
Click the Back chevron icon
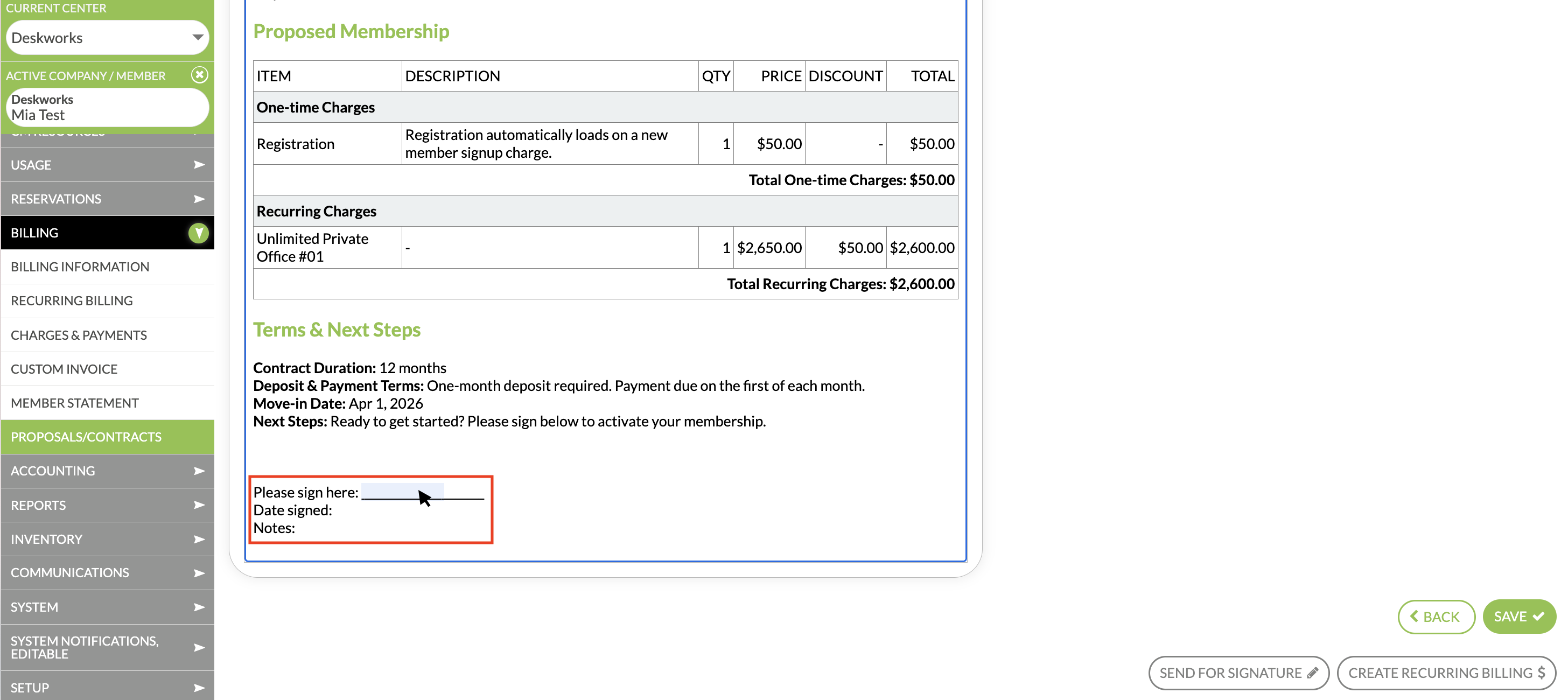coord(1414,616)
